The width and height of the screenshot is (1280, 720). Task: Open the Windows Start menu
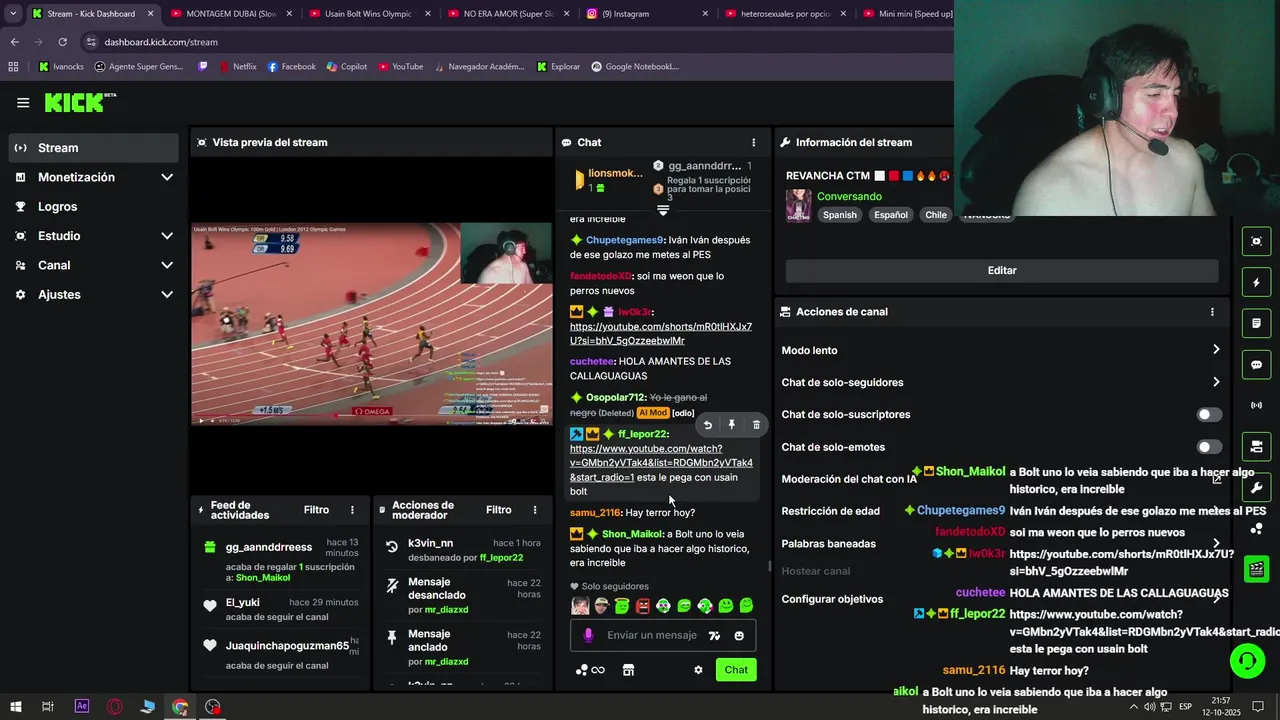(15, 707)
